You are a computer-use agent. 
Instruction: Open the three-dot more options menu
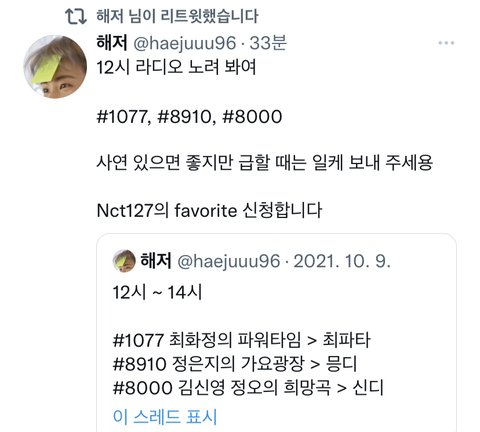click(446, 43)
